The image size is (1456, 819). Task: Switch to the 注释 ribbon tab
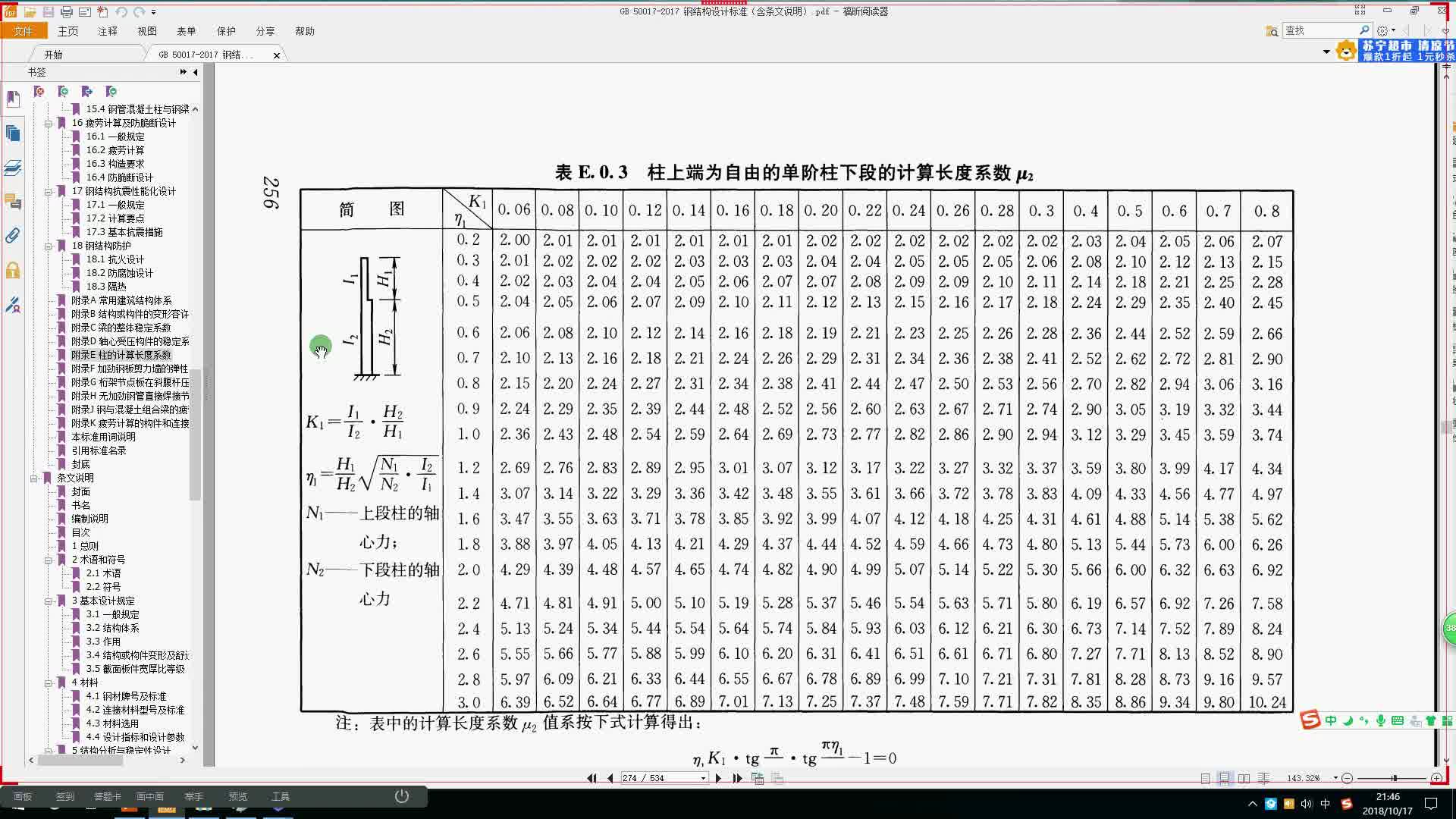(110, 31)
